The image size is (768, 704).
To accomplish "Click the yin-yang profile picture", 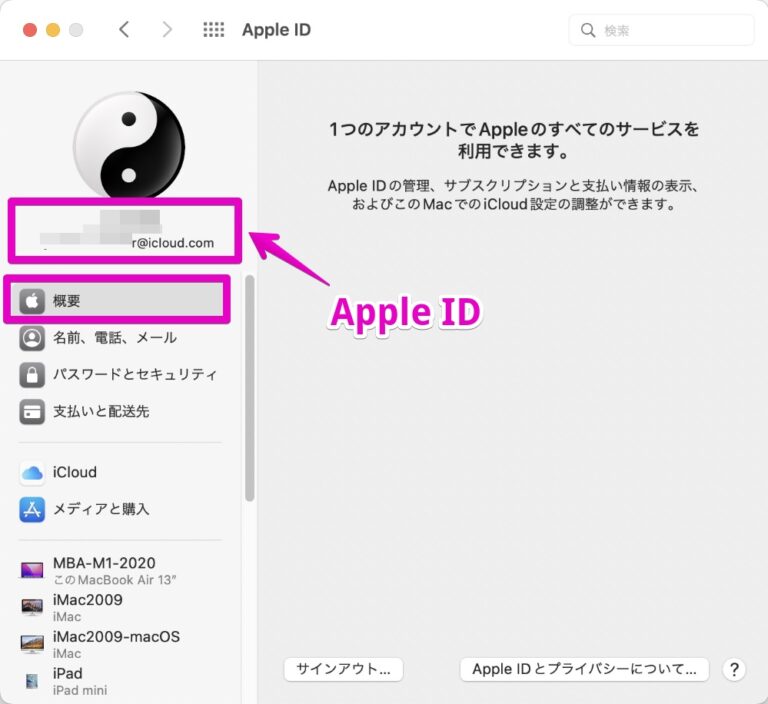I will 129,145.
